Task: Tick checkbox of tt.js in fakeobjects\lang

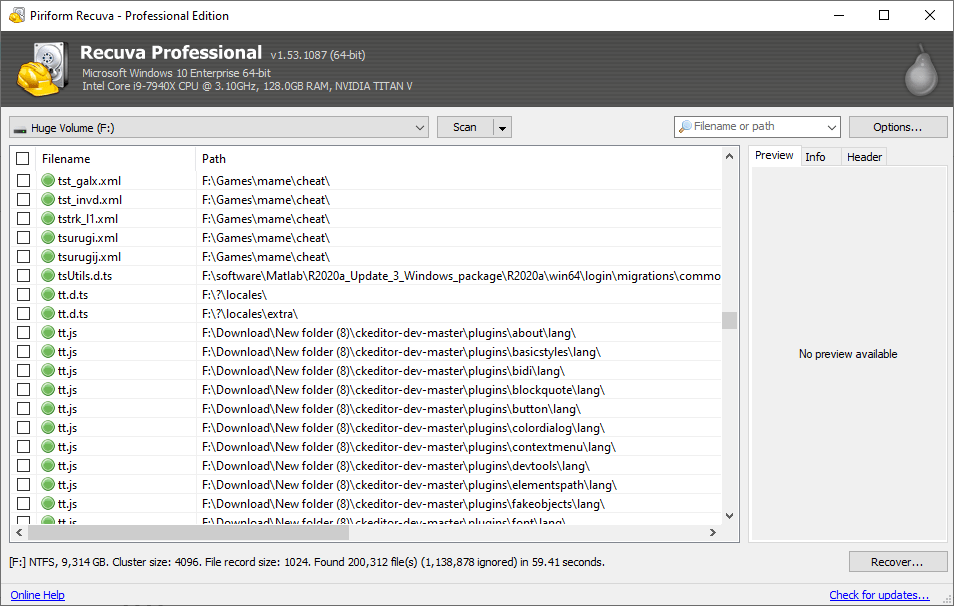Action: click(23, 503)
